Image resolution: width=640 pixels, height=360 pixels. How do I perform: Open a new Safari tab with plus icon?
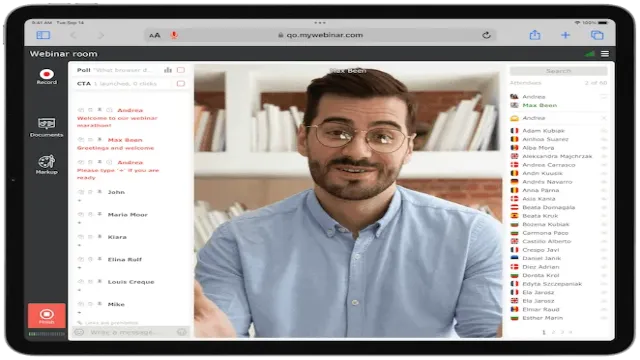point(565,35)
